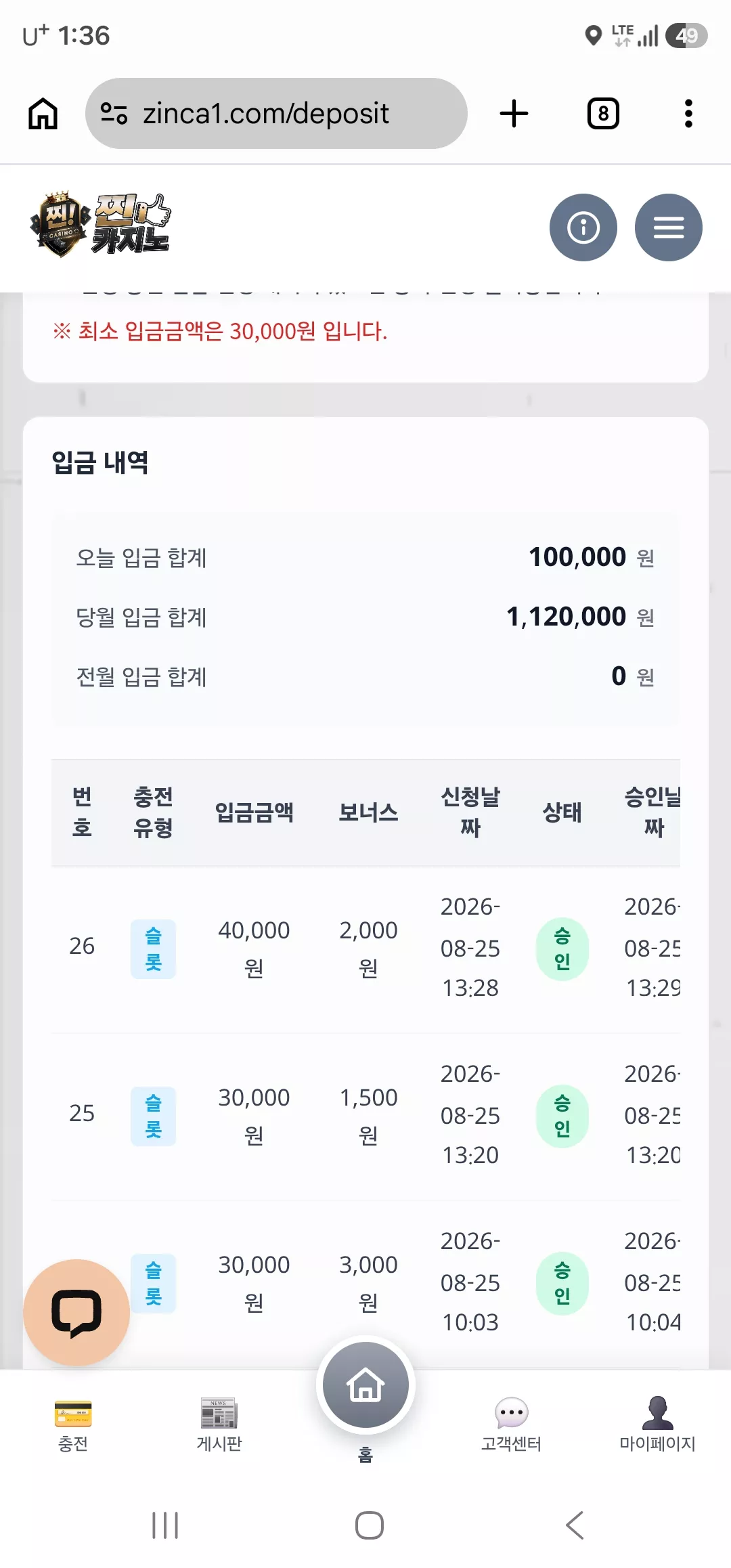Open 고객센터 speech bubble icon
This screenshot has height=1568, width=731.
pos(511,1424)
